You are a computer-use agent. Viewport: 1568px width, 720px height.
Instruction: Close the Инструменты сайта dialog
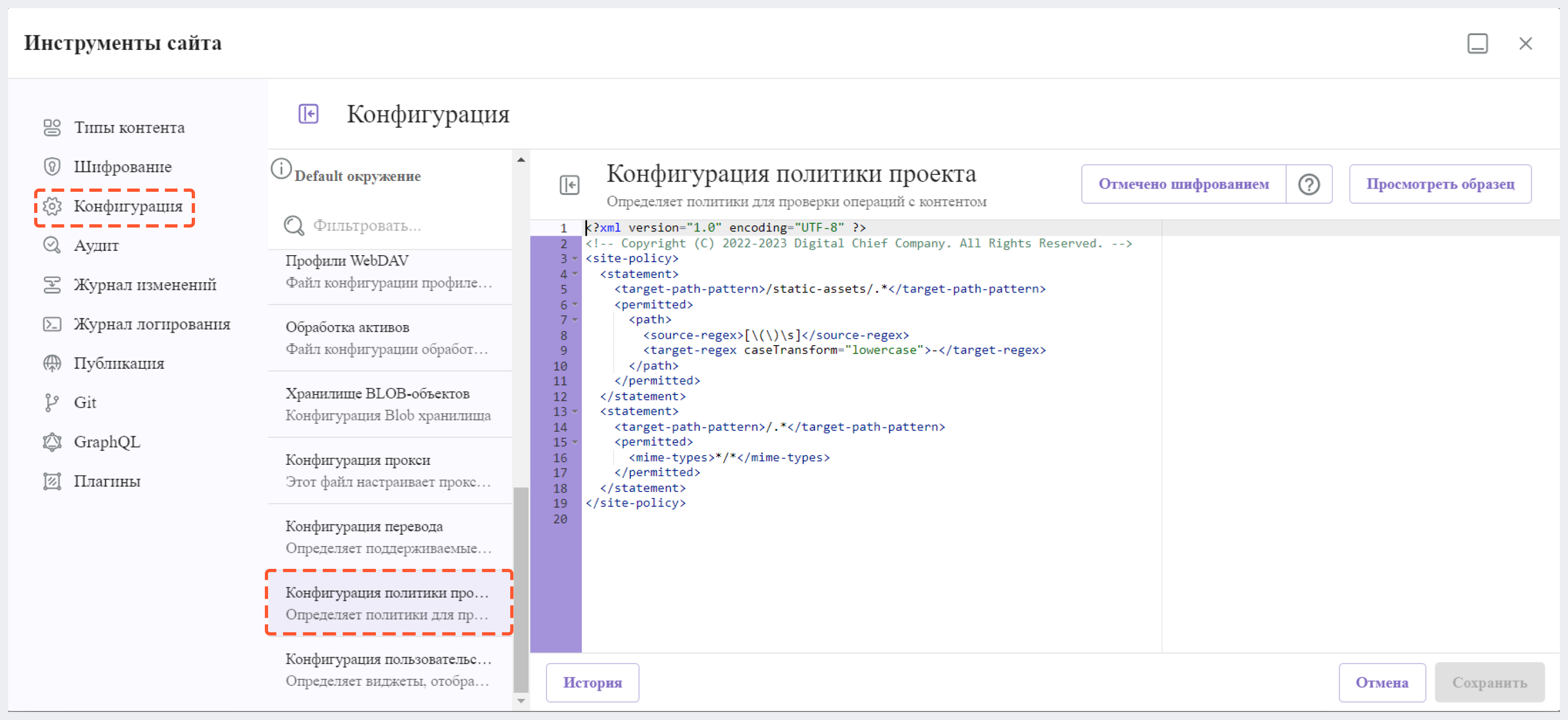pyautogui.click(x=1525, y=44)
